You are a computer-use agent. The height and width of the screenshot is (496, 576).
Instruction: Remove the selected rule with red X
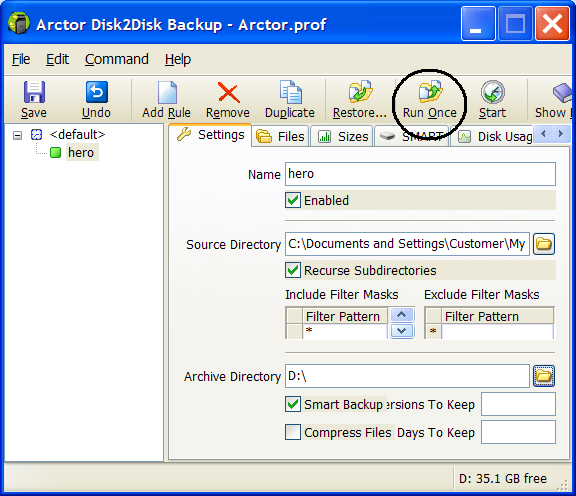point(228,100)
